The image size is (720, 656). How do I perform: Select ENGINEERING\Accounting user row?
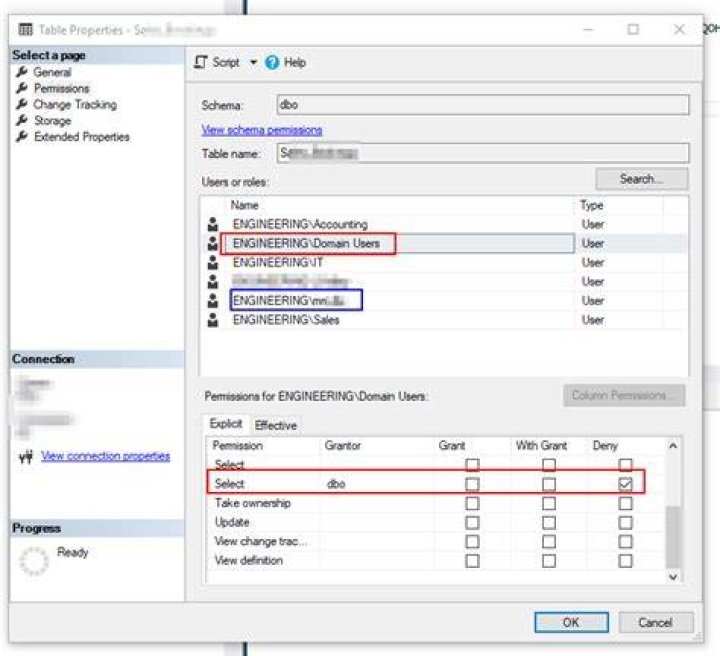(445, 224)
